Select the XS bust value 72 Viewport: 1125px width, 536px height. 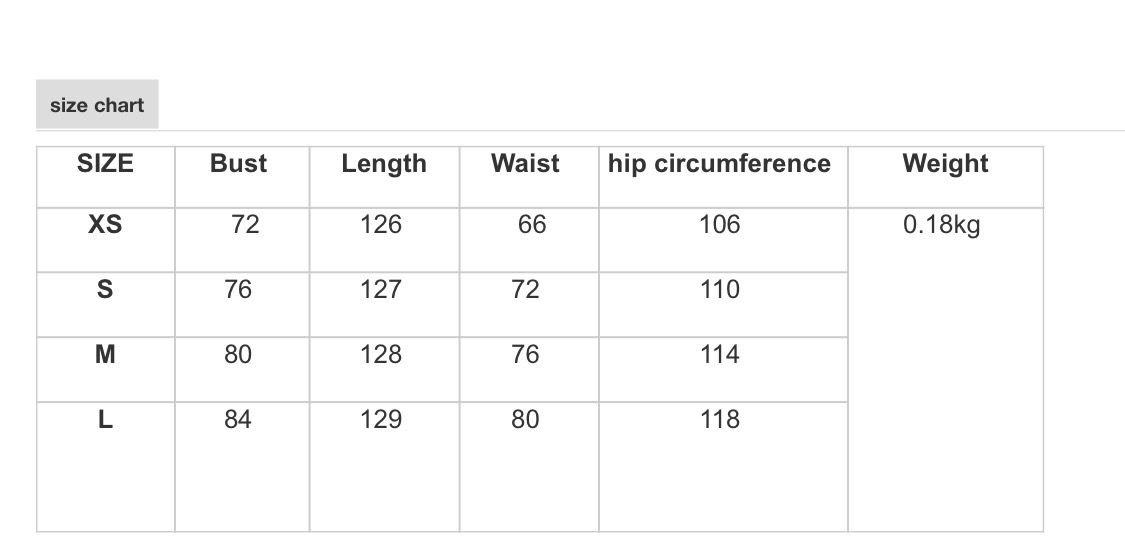245,225
